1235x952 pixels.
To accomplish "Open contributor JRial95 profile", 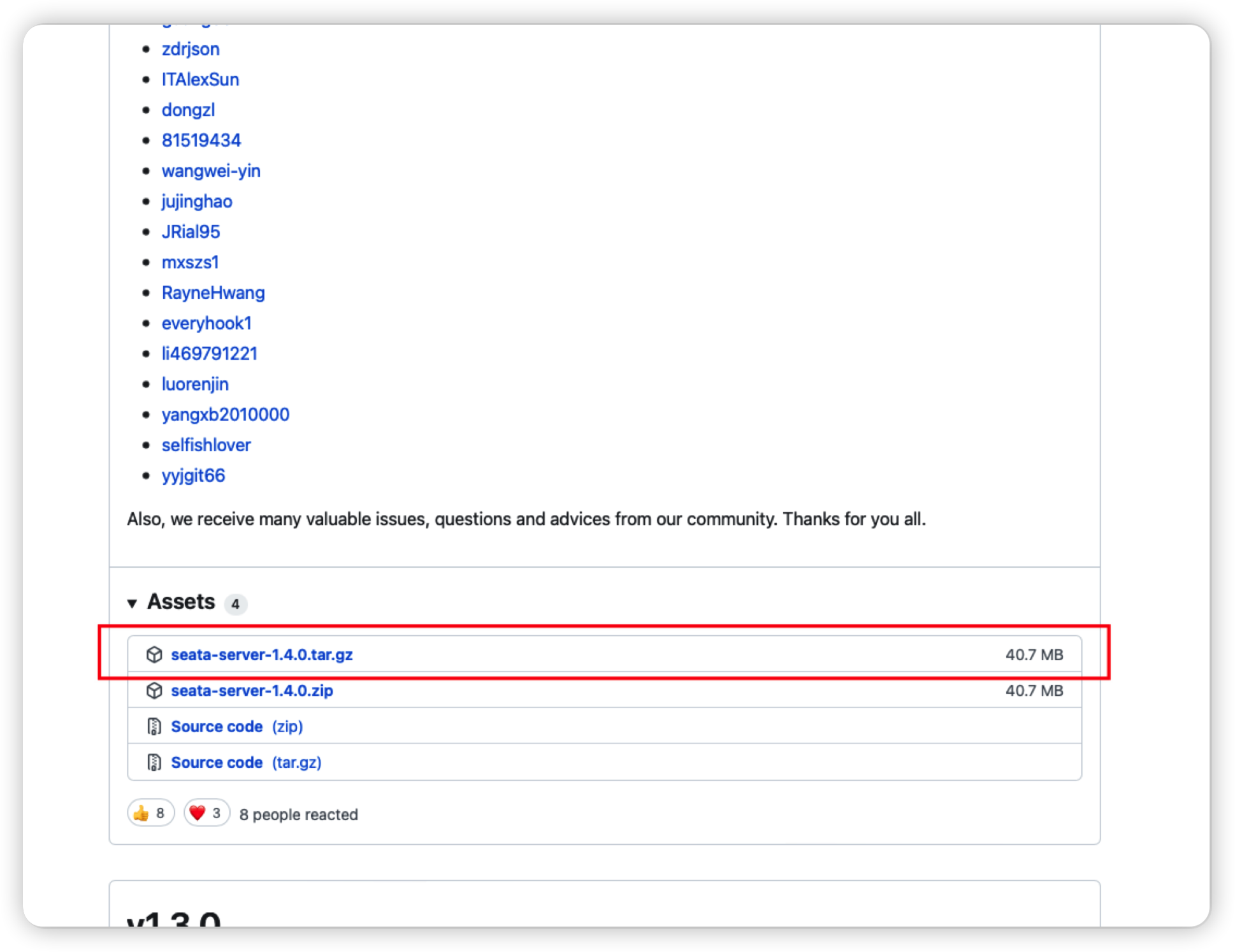I will point(191,232).
